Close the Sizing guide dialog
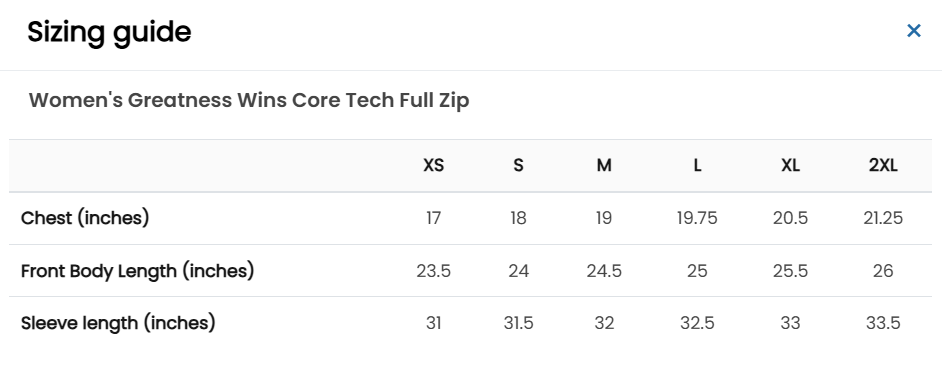942x368 pixels. tap(913, 31)
